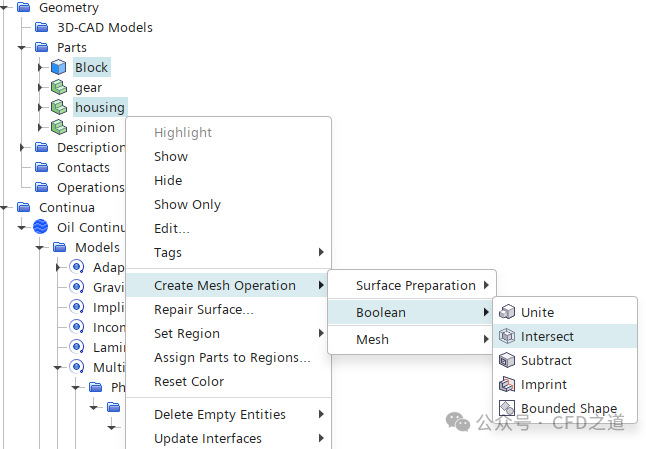Select the Block part cube icon
Screen dimensions: 646x449
tap(59, 67)
